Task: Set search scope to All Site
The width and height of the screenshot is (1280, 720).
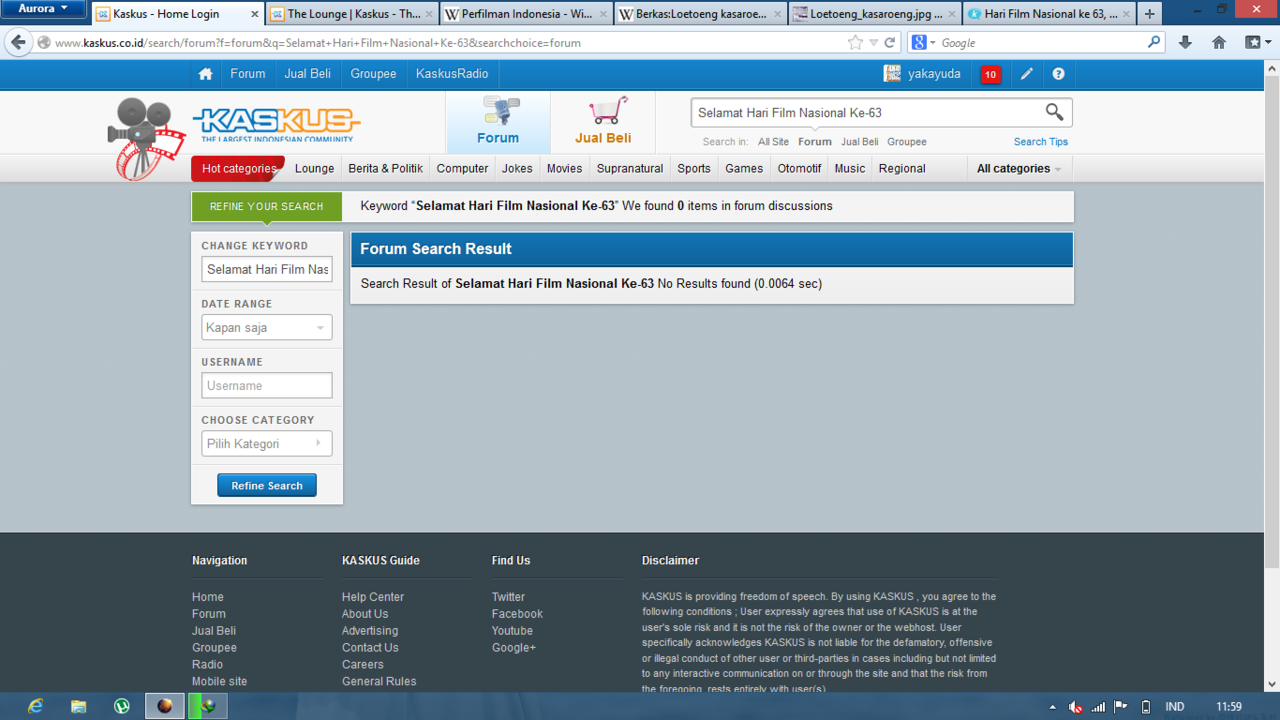Action: pos(773,142)
